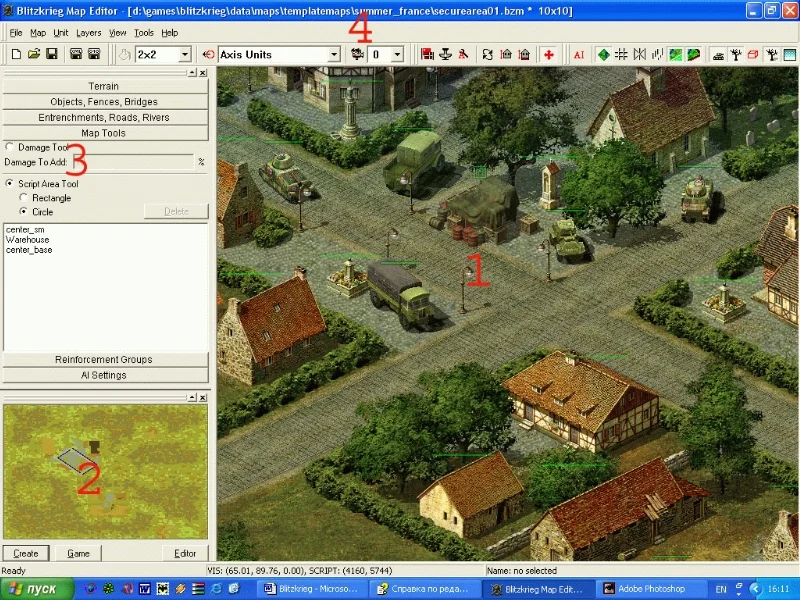800x600 pixels.
Task: Expand the Objects, Fences, Bridges section
Action: point(105,102)
